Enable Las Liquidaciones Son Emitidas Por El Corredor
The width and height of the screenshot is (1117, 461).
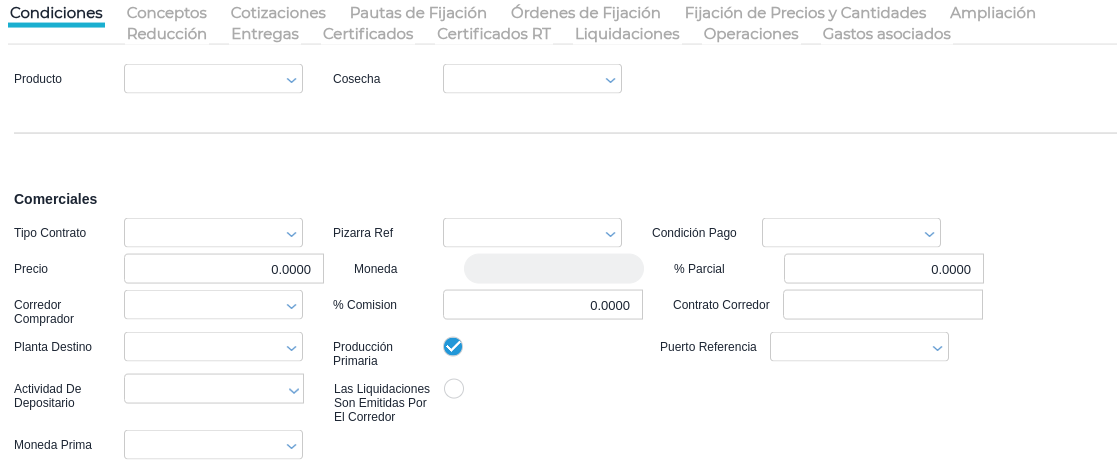pos(454,389)
